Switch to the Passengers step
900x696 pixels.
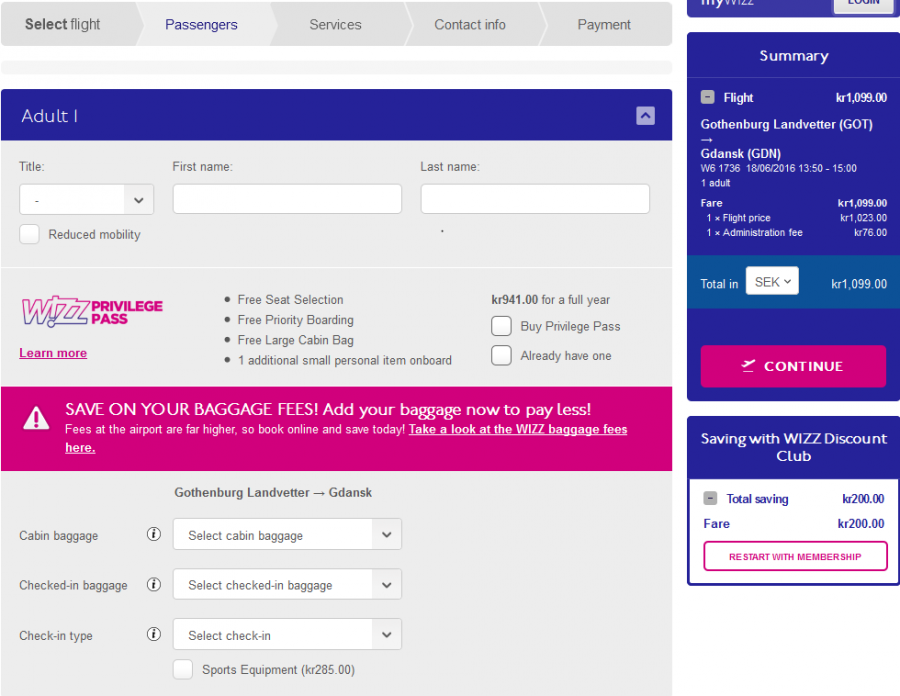(x=201, y=24)
